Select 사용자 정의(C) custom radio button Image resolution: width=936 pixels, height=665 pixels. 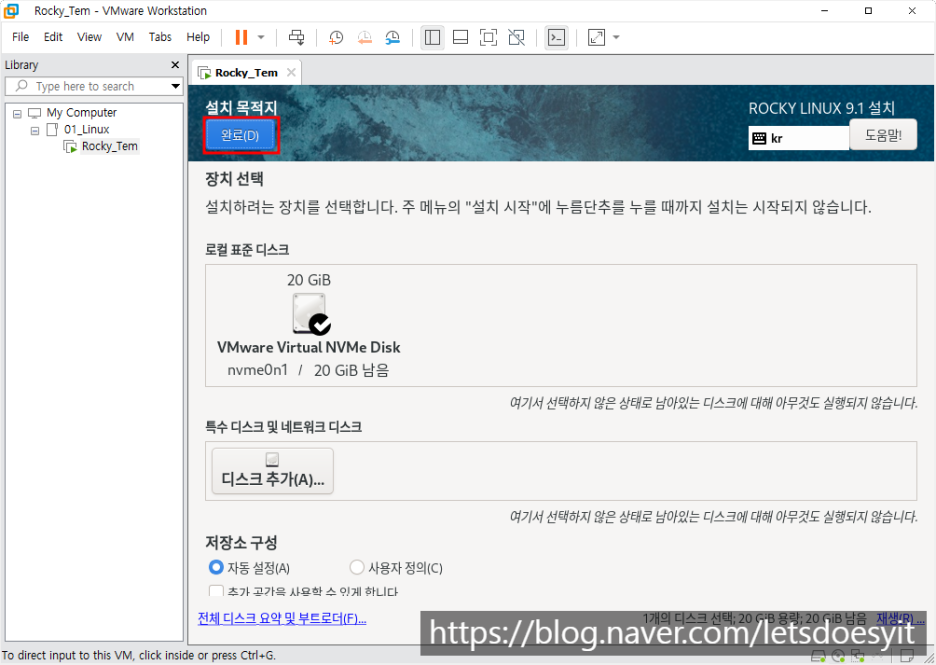coord(357,567)
